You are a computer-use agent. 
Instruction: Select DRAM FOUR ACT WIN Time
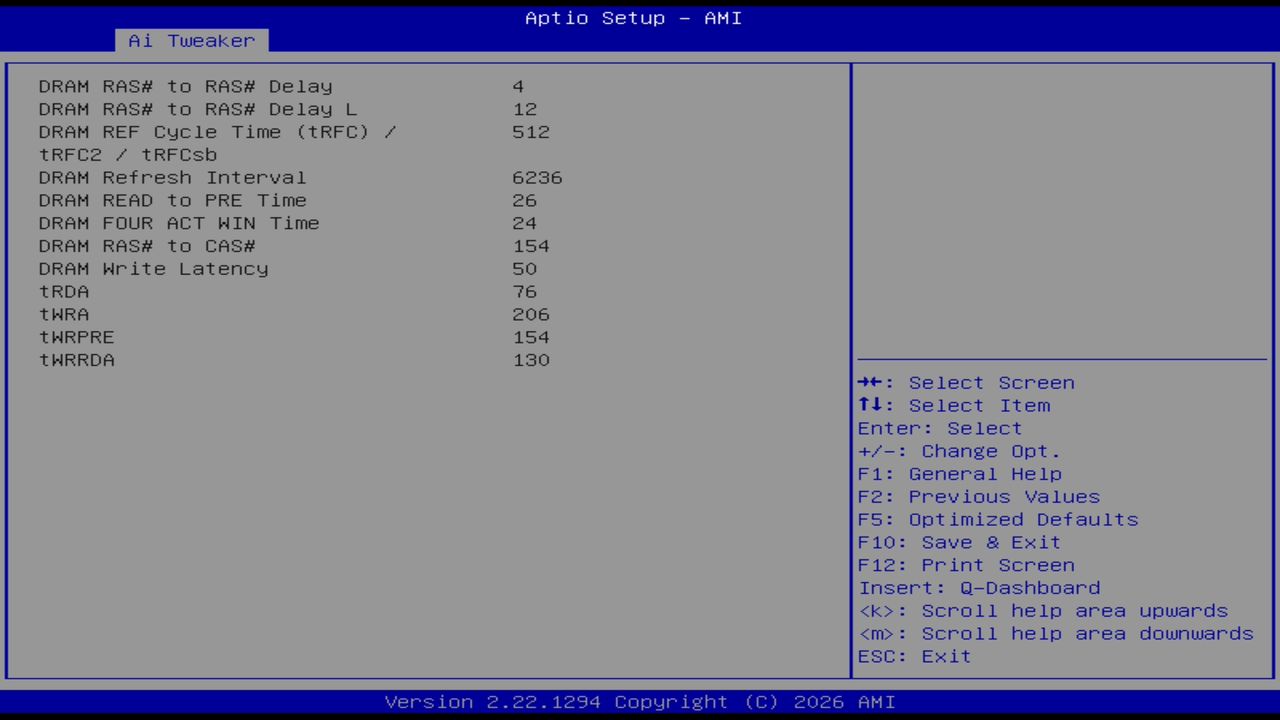(179, 223)
